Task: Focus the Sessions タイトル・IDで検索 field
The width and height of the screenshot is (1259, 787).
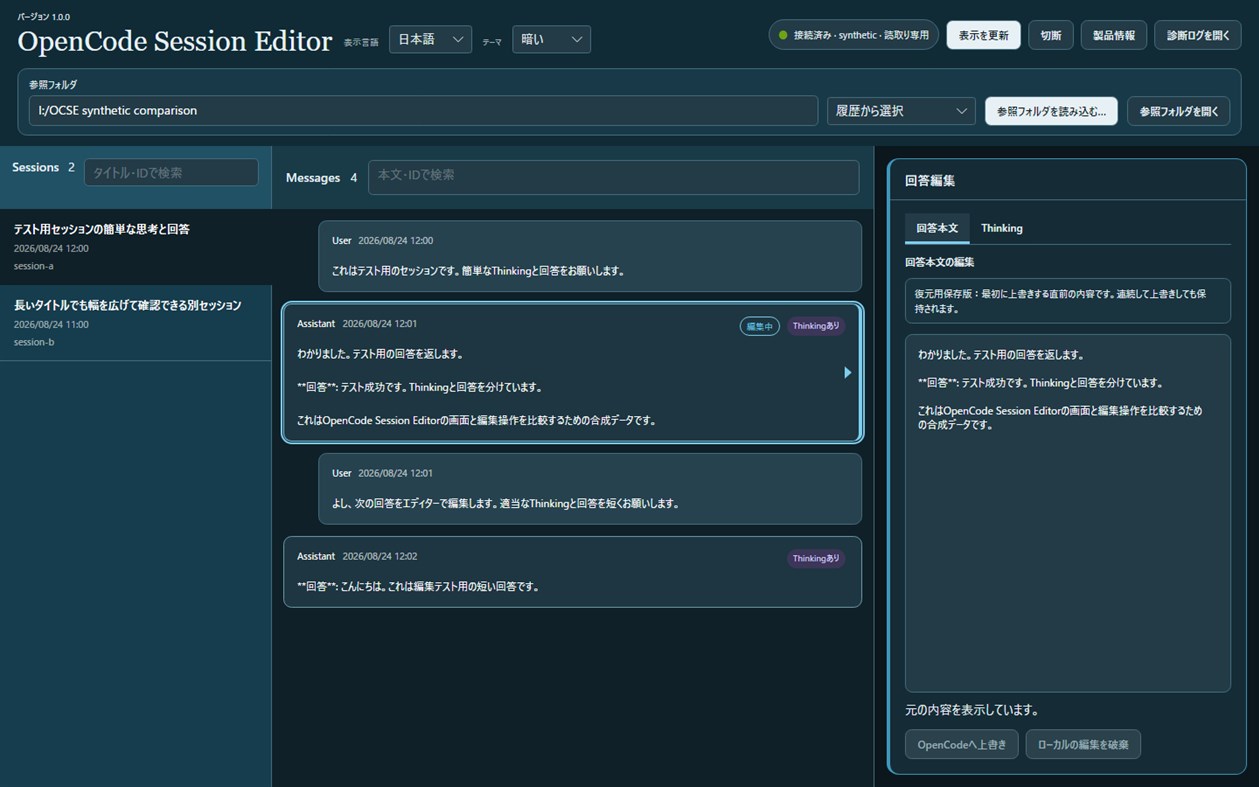Action: pos(171,172)
